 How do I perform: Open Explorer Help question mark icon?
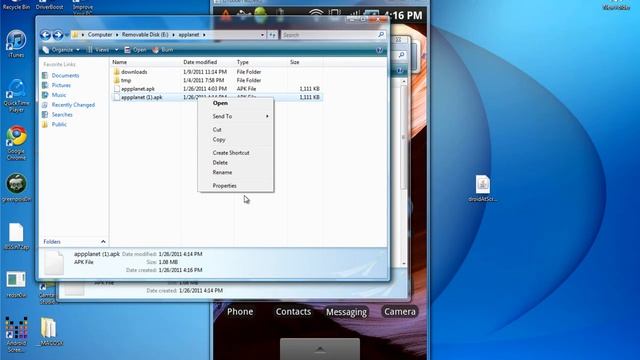pos(379,50)
